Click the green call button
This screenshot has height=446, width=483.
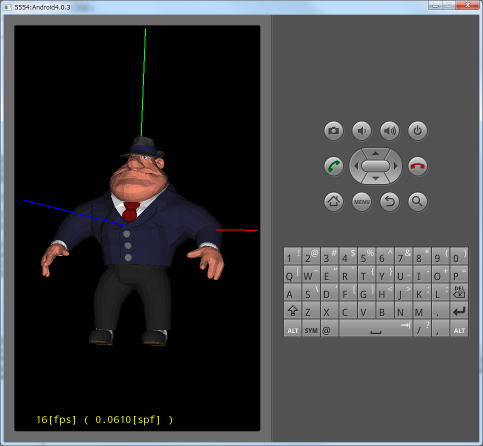click(x=333, y=166)
